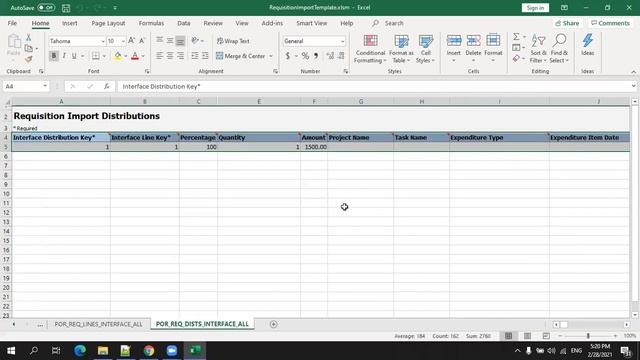Click the Clear eraser icon
Screen dimensions: 640x360
[x=516, y=59]
